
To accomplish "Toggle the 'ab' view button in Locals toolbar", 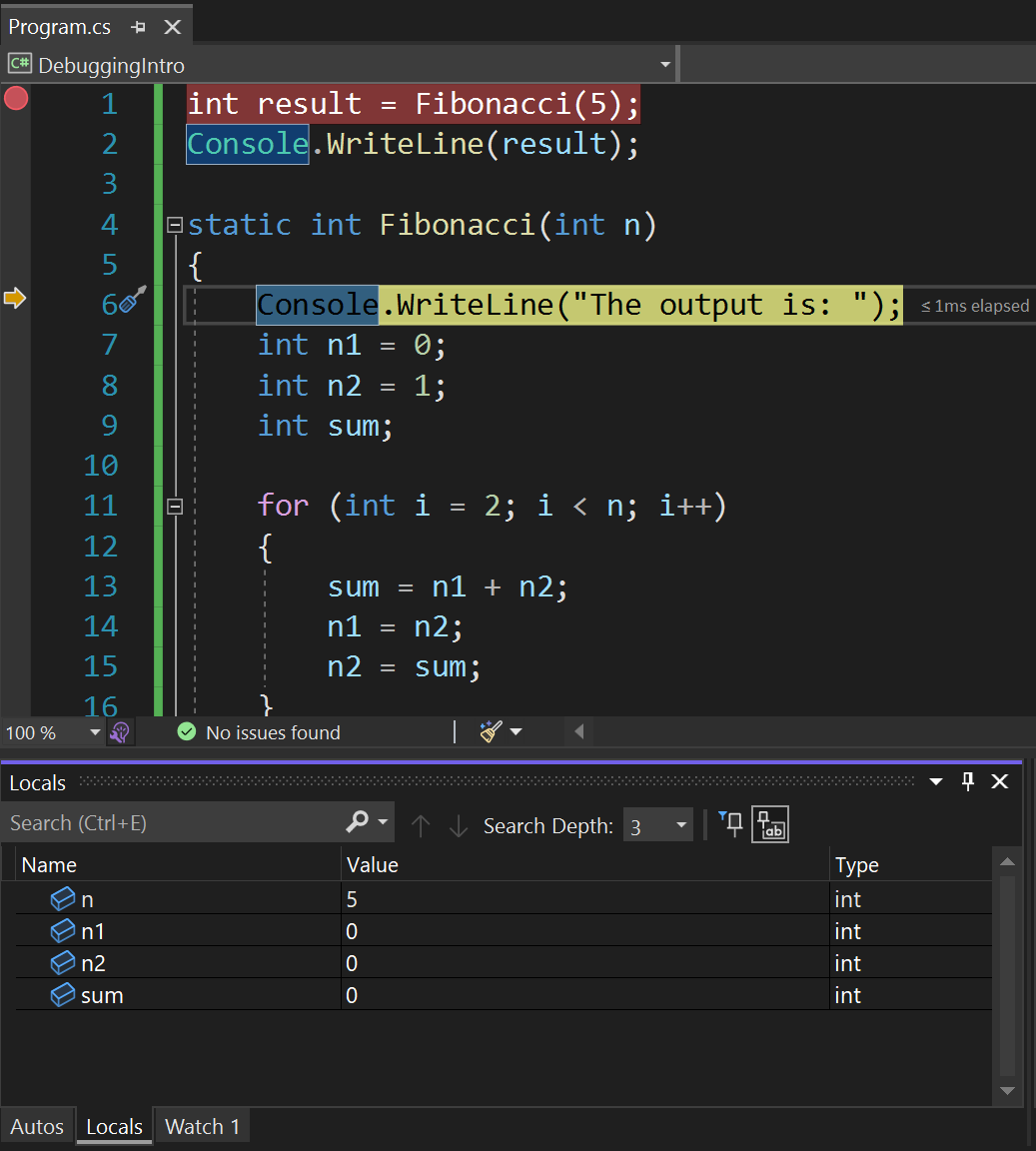I will (x=770, y=824).
